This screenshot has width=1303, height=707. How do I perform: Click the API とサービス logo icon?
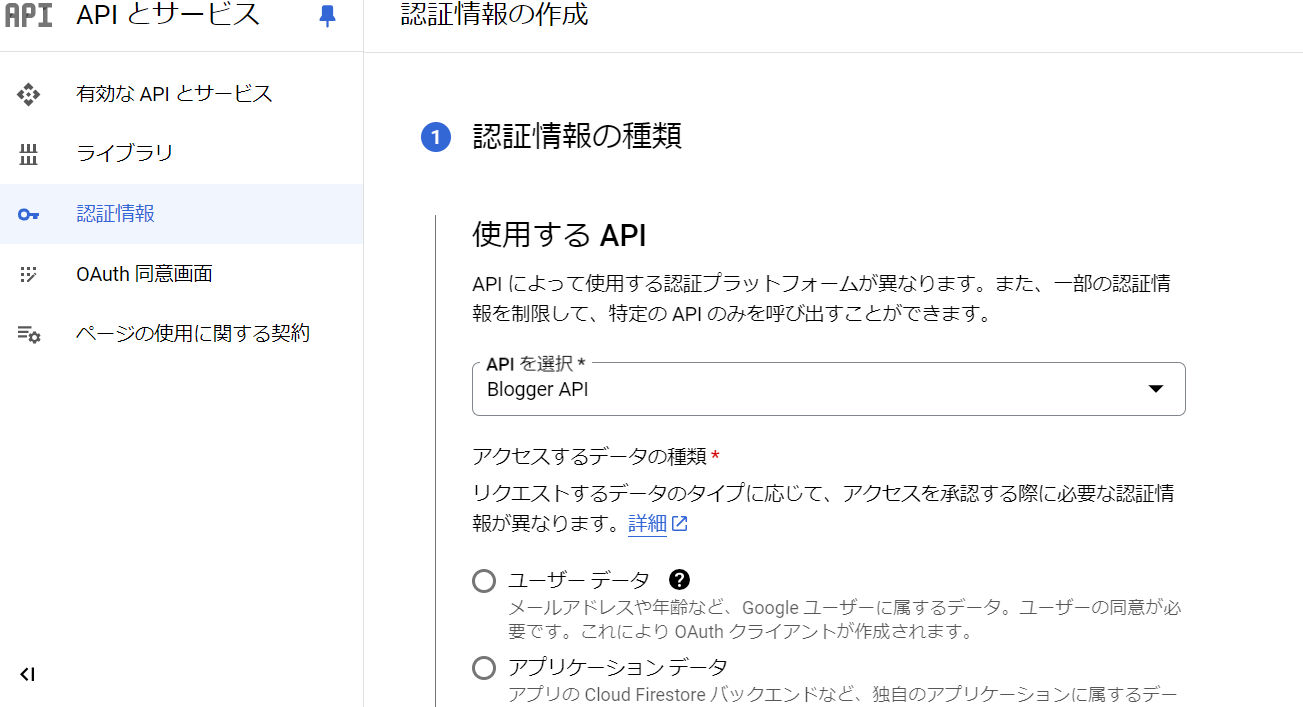27,15
